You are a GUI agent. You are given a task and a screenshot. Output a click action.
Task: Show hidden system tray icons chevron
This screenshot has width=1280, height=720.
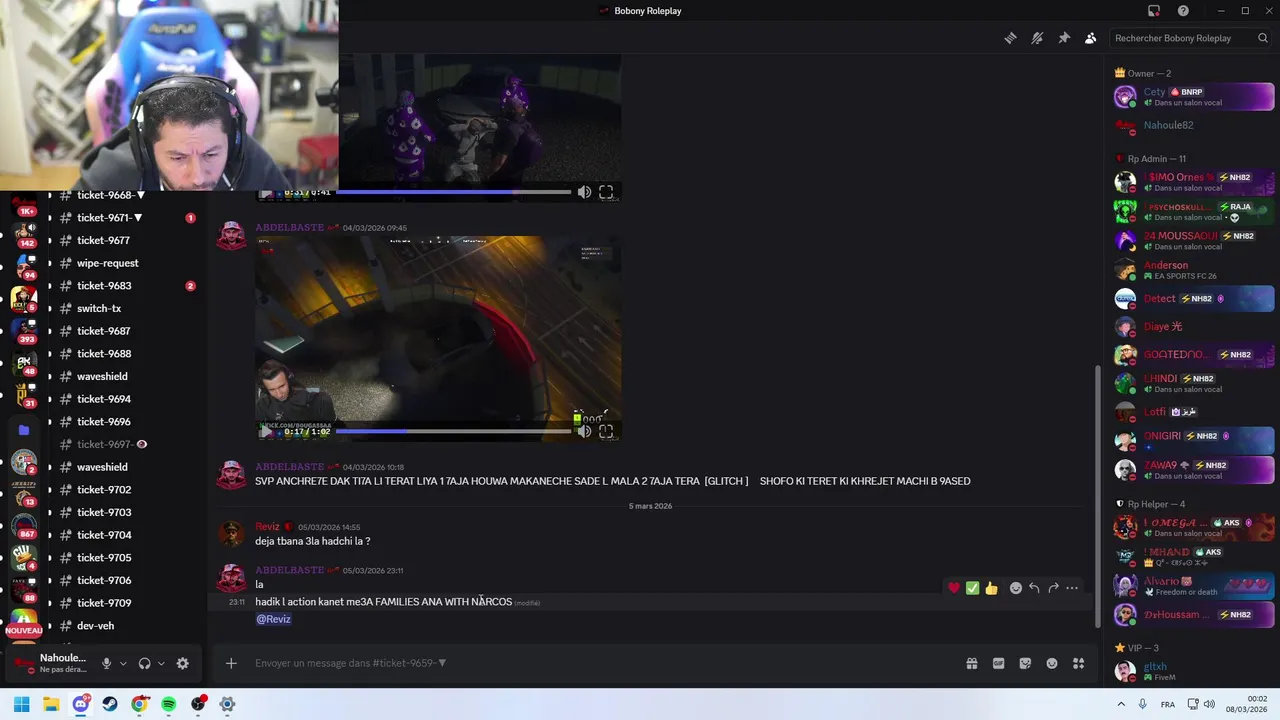tap(1121, 704)
